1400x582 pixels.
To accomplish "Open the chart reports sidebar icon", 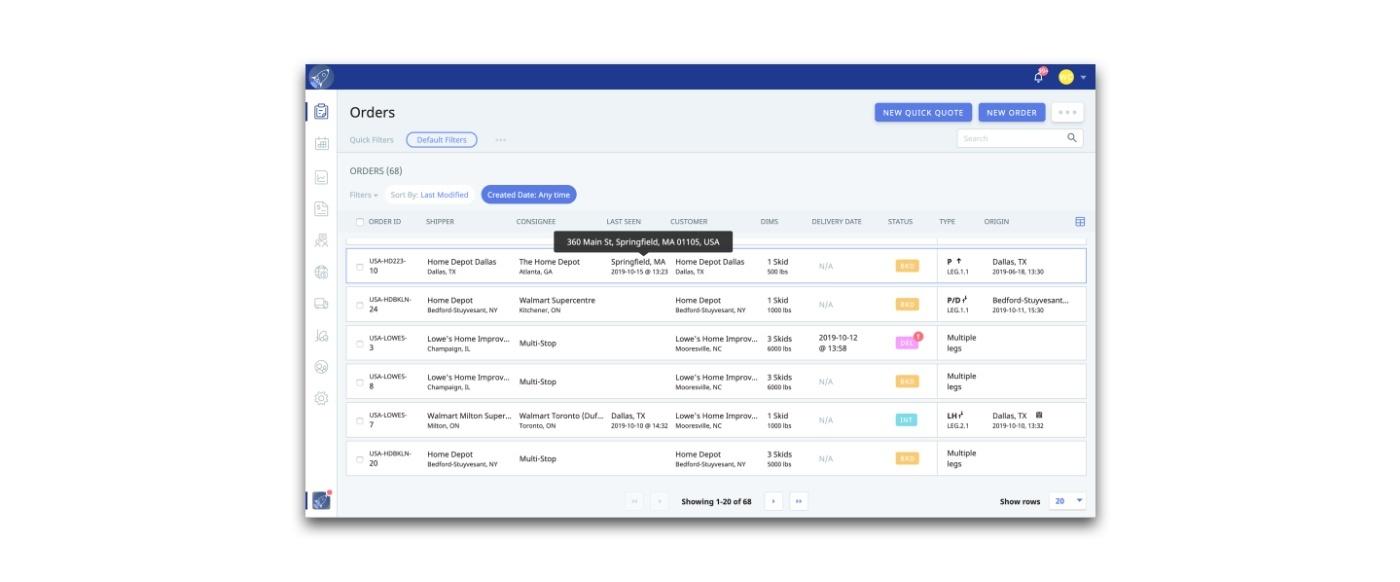I will coord(321,177).
